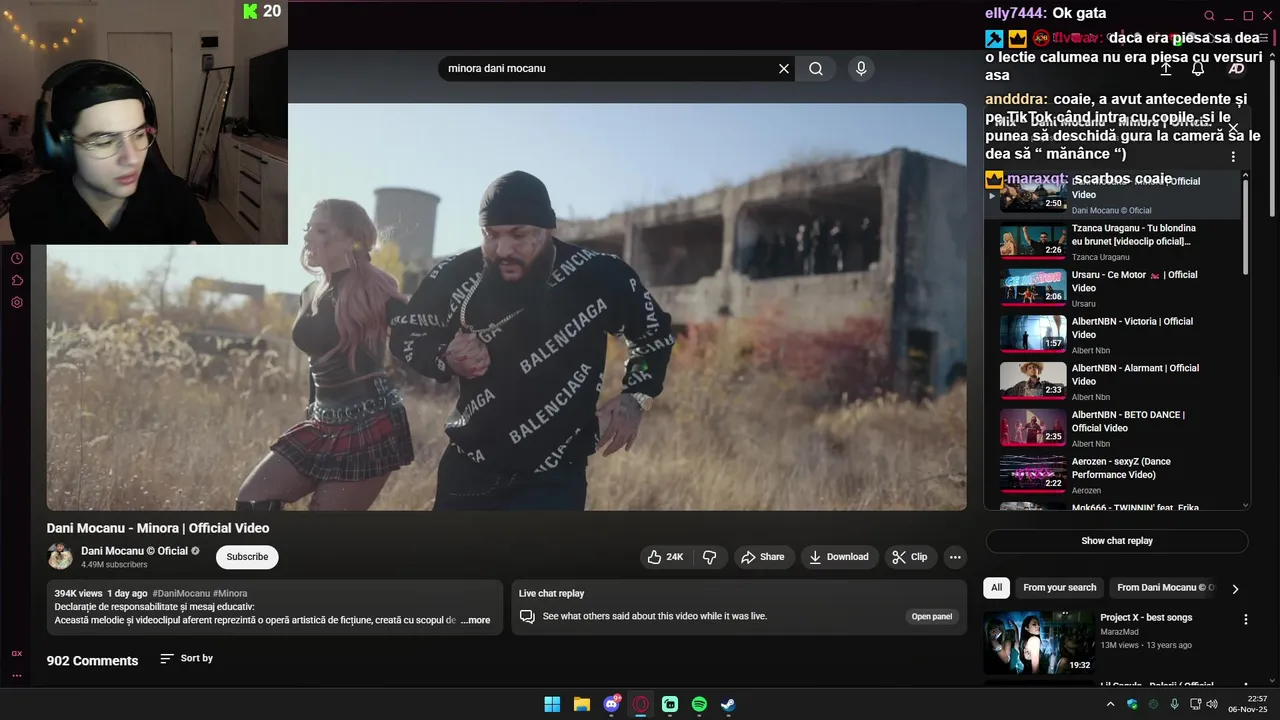Screen dimensions: 1280x720
Task: Open Sort by comments dropdown
Action: 187,659
